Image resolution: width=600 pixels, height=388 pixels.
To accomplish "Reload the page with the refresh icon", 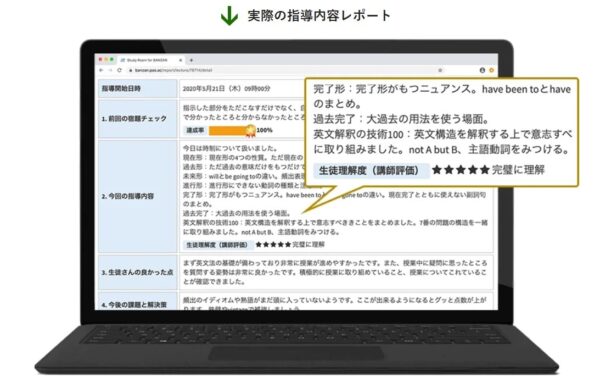I will pos(119,70).
